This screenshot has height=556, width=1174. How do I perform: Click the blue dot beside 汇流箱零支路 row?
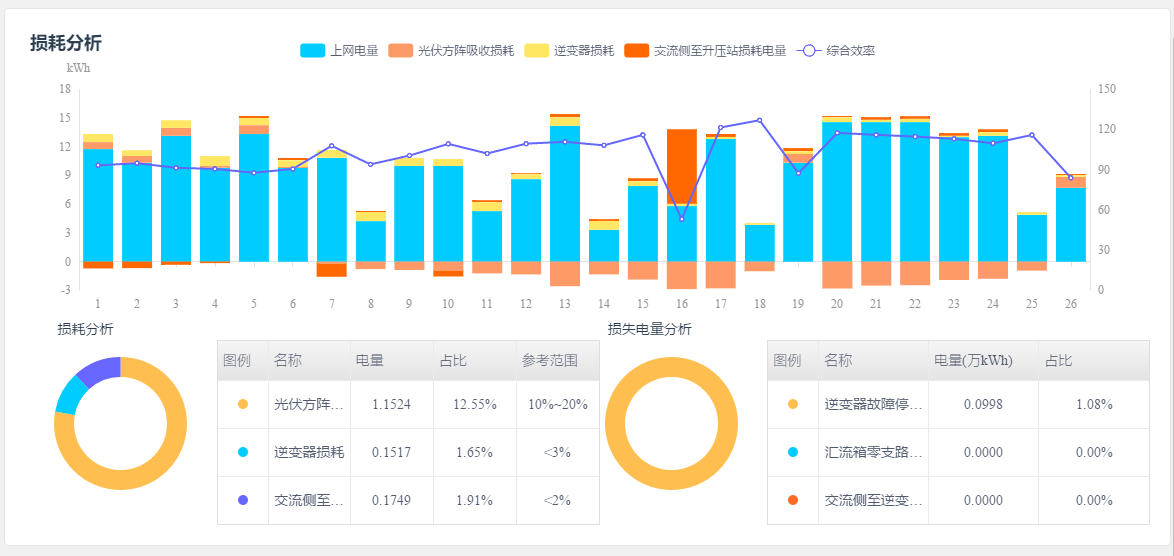pyautogui.click(x=793, y=452)
